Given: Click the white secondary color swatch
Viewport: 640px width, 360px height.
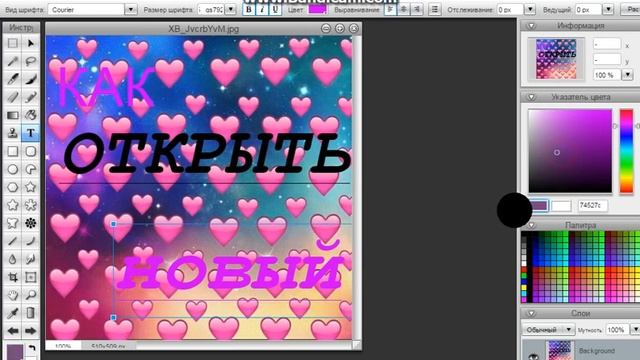Looking at the screenshot, I should coord(561,206).
